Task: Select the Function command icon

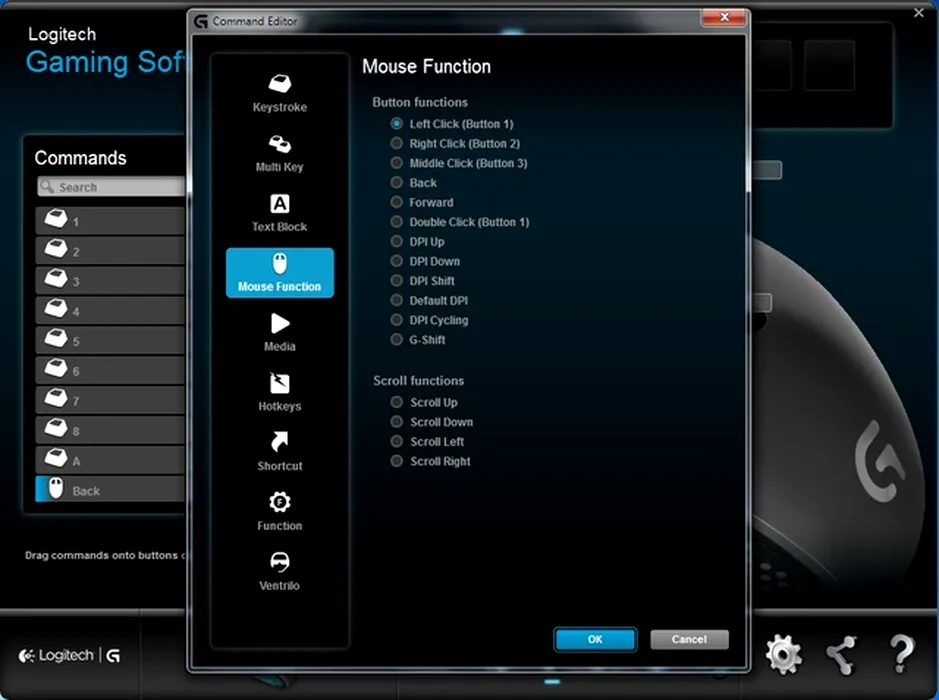Action: pos(279,503)
